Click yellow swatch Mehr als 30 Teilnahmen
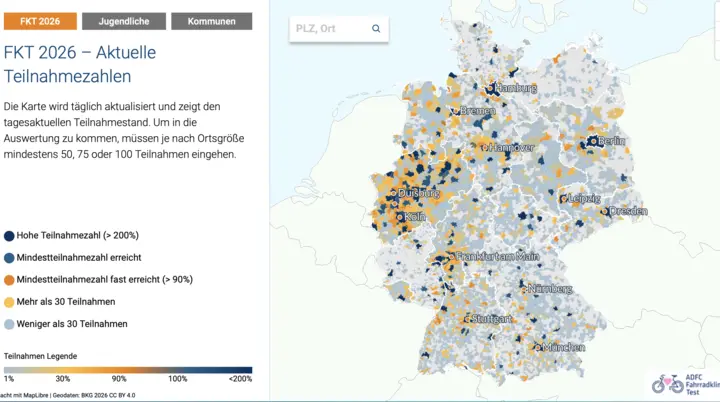 click(9, 302)
